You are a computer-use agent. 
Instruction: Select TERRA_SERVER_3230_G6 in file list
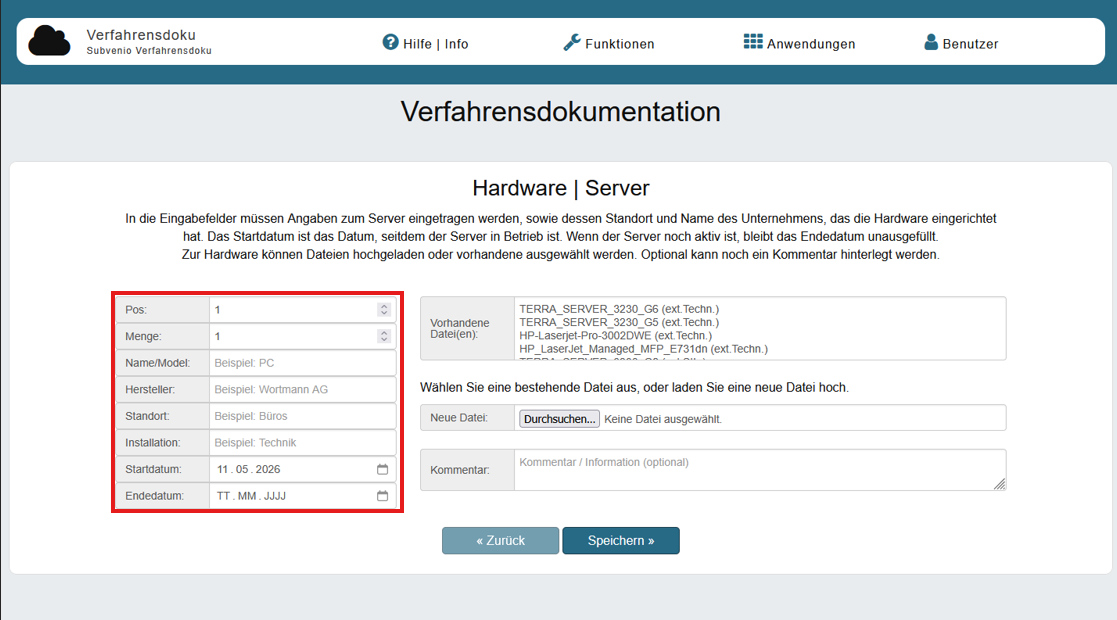[x=619, y=309]
